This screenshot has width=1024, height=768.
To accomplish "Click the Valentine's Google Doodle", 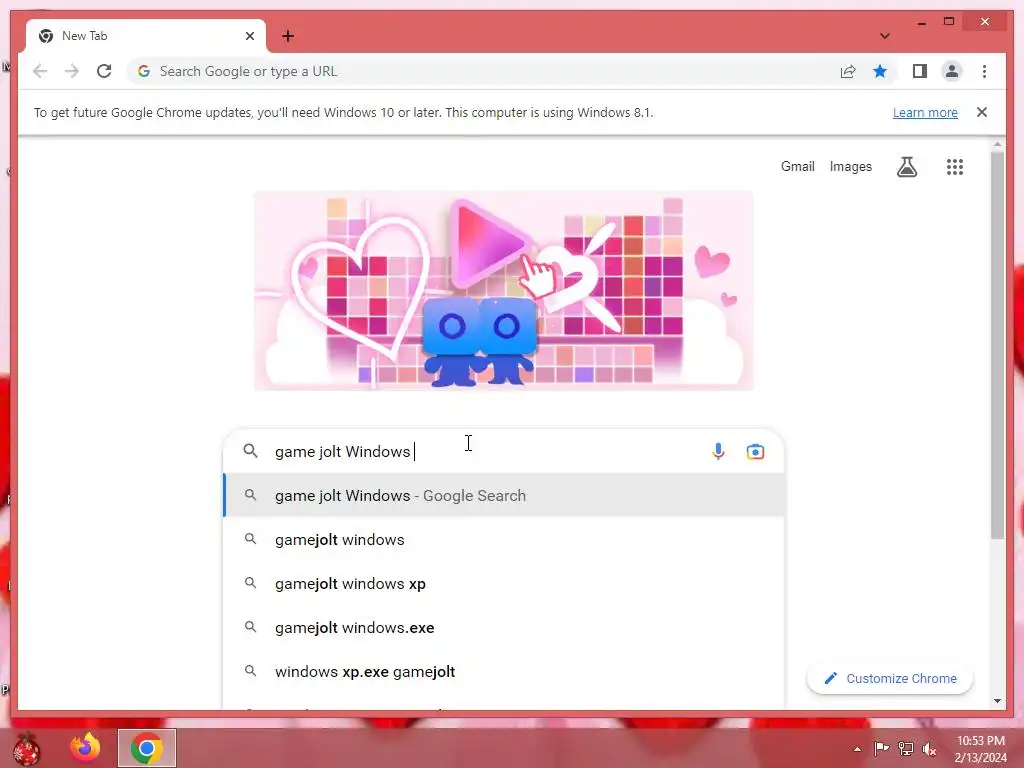I will (504, 291).
